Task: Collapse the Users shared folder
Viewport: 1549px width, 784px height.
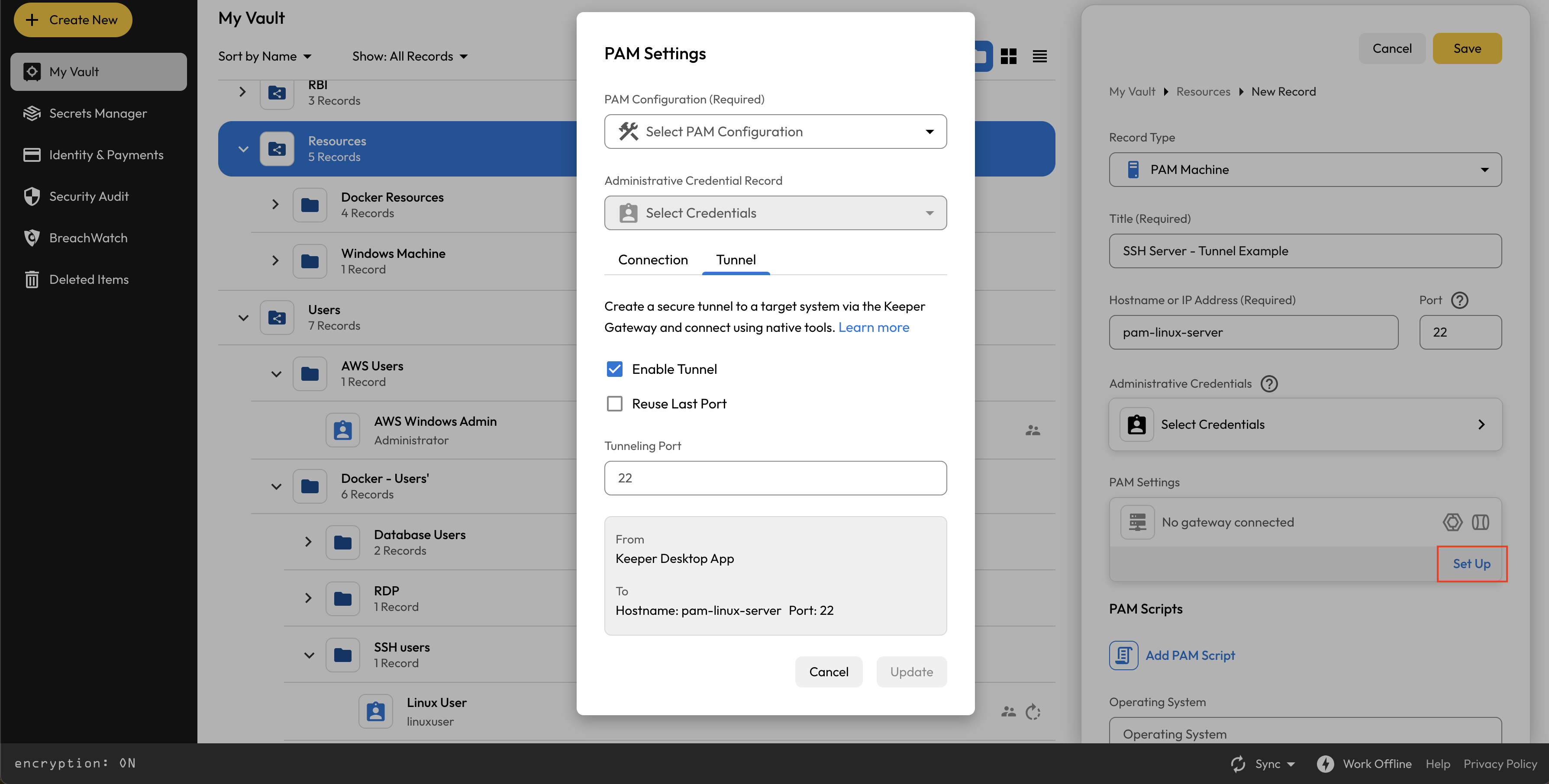Action: point(243,318)
